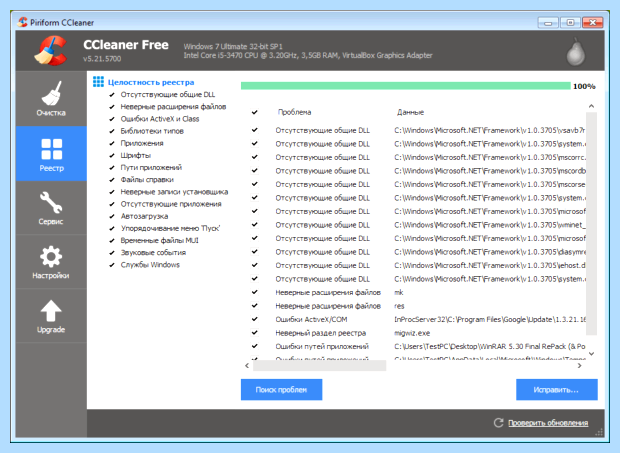This screenshot has width=620, height=453.
Task: Click the Поиск проблем button
Action: click(282, 390)
